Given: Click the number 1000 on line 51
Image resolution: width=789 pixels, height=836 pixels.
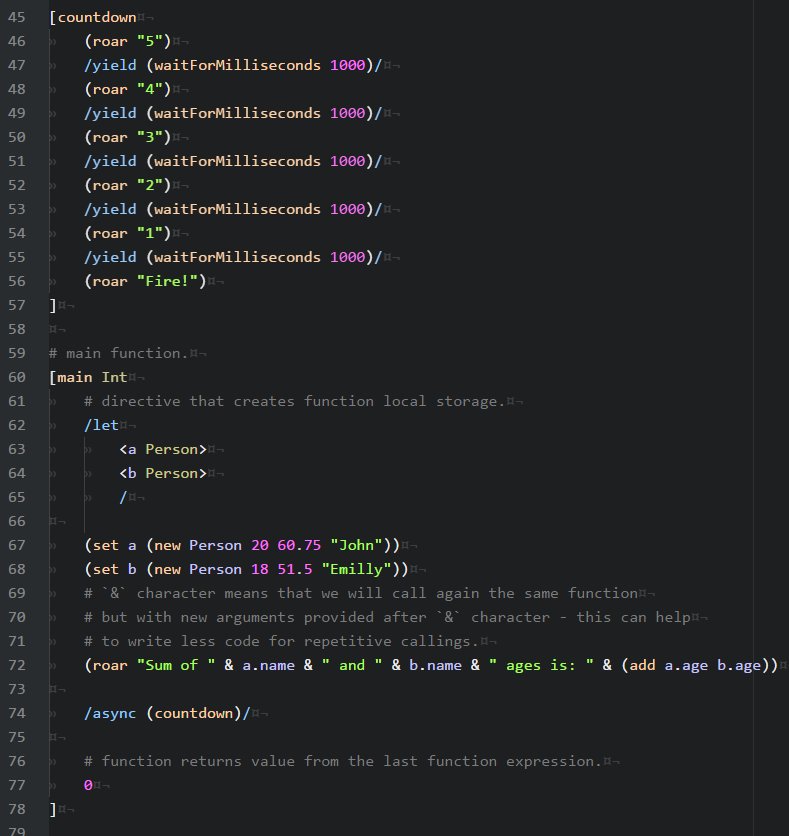Looking at the screenshot, I should point(348,161).
